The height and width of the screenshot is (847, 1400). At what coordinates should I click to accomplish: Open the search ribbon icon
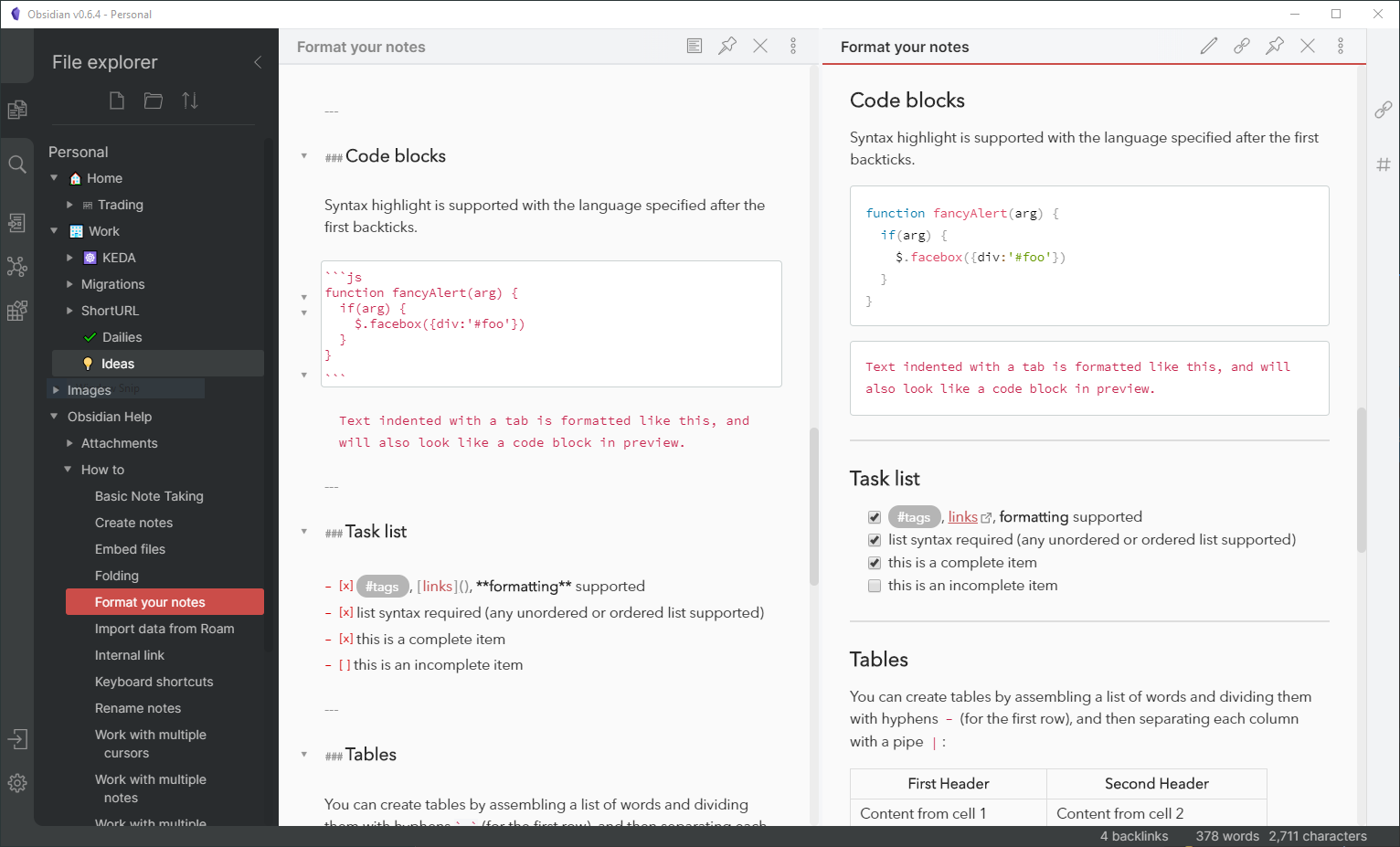pos(17,164)
